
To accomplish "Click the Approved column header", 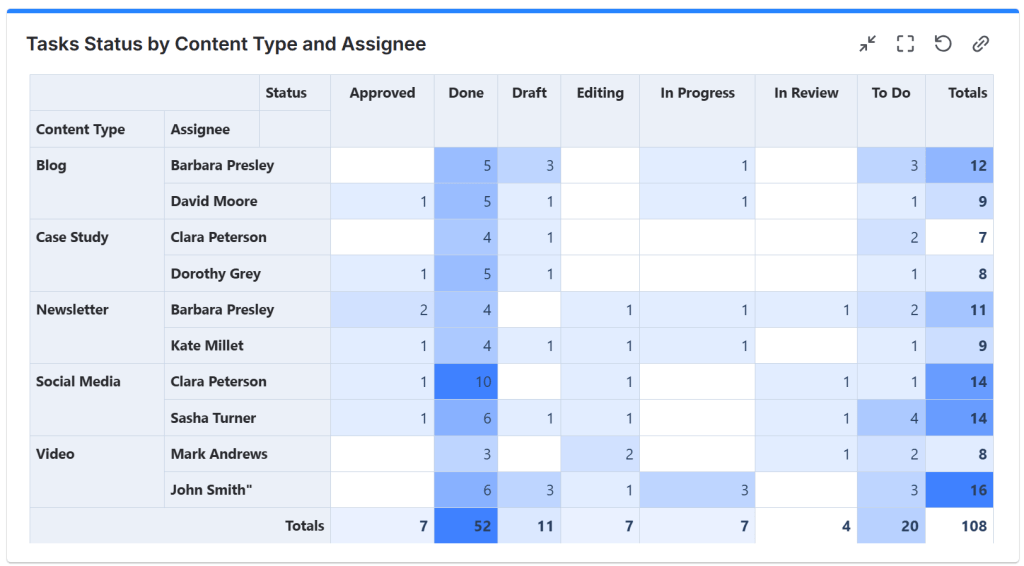I will [382, 93].
